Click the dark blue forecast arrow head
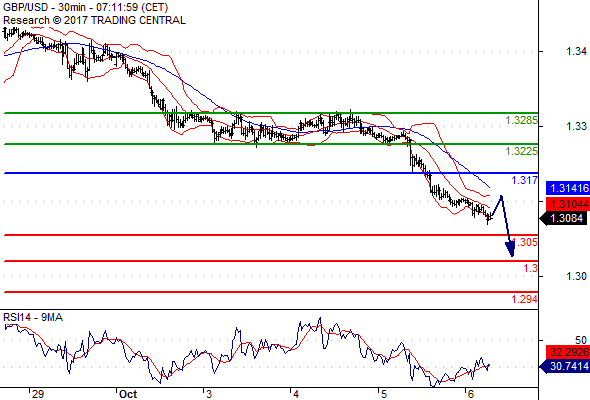Screen dimensions: 590x400 coord(510,249)
